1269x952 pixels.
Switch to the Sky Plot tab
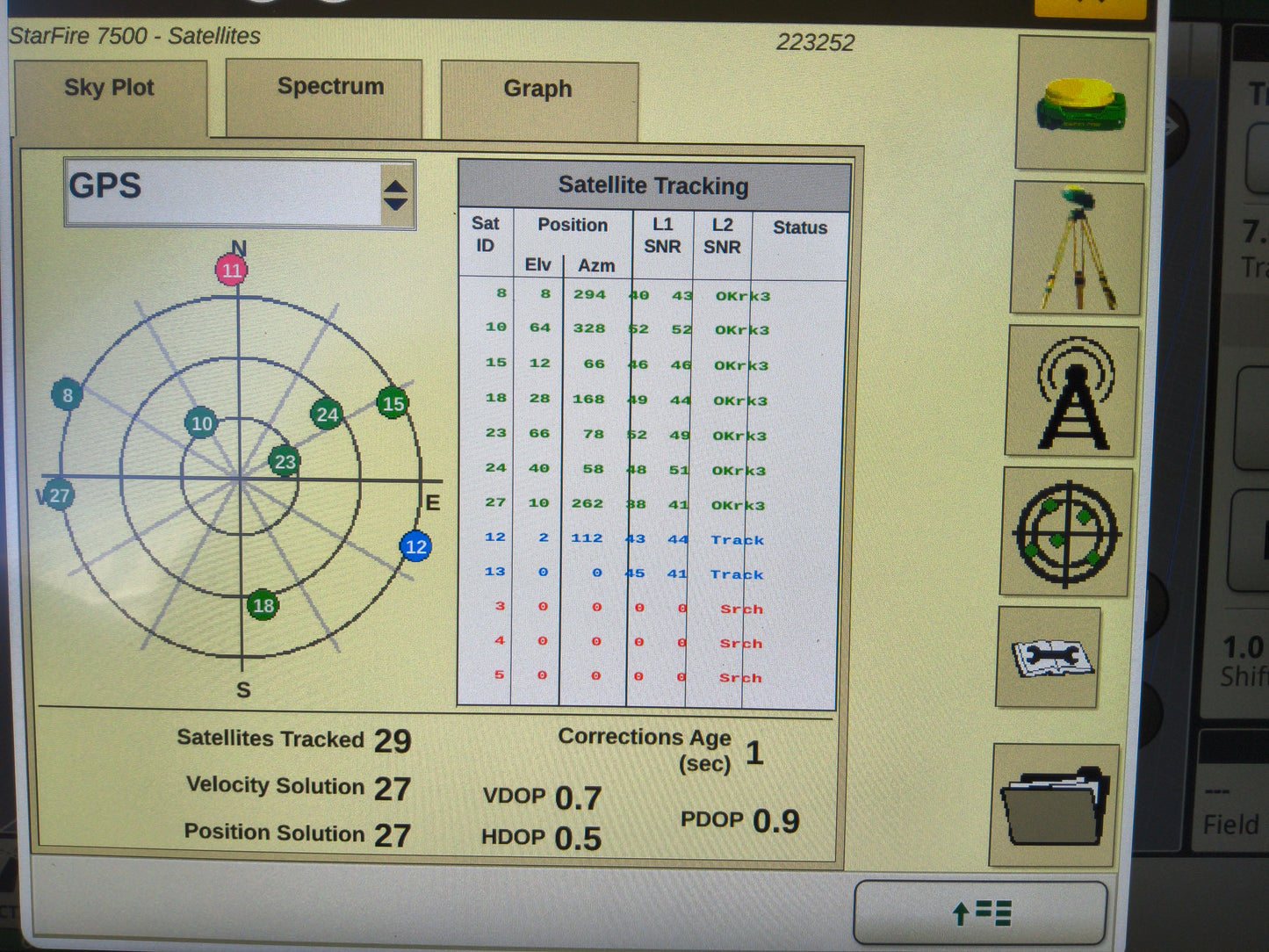(110, 98)
